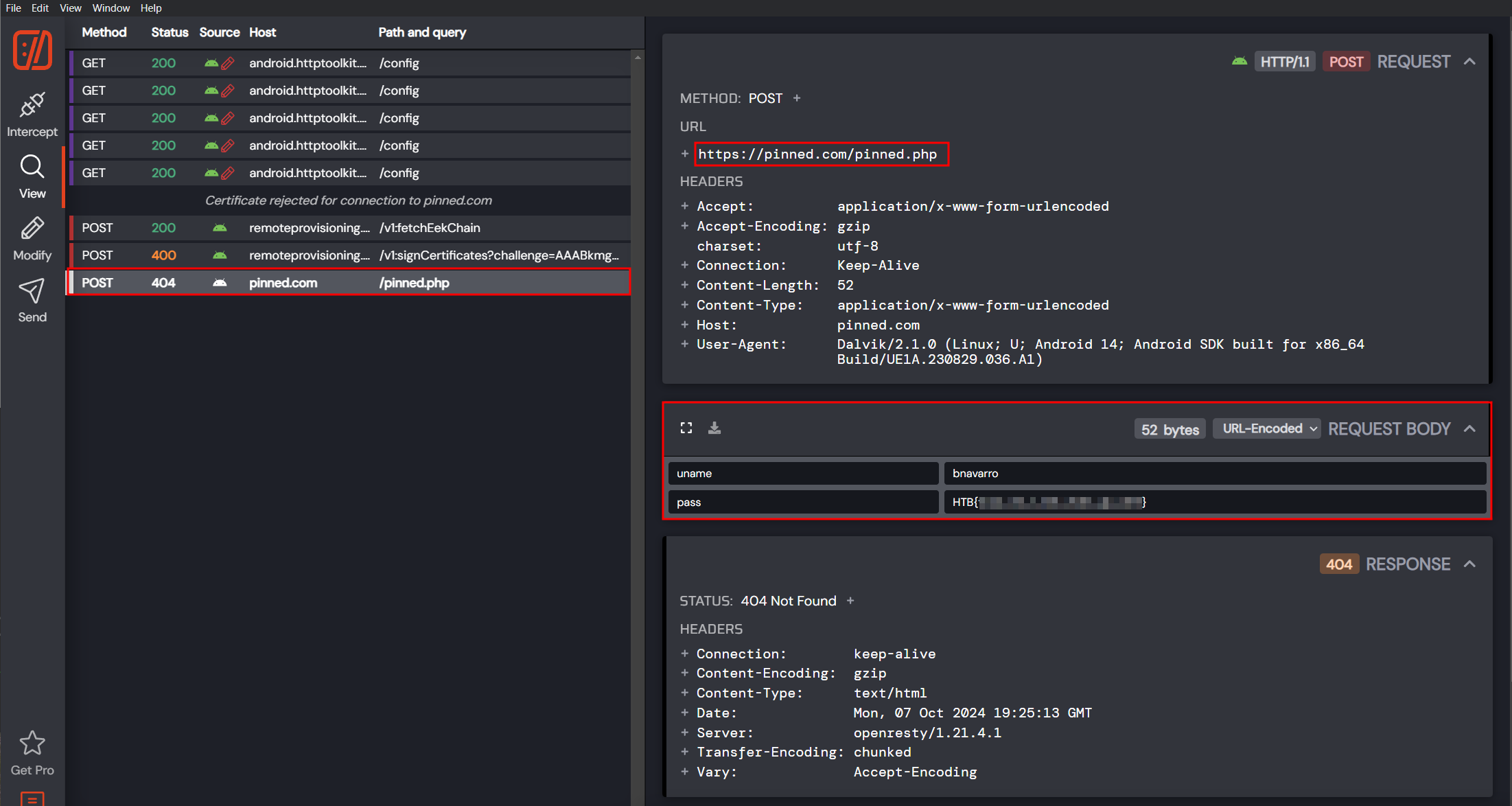Open the Help menu
1512x806 pixels.
[151, 8]
